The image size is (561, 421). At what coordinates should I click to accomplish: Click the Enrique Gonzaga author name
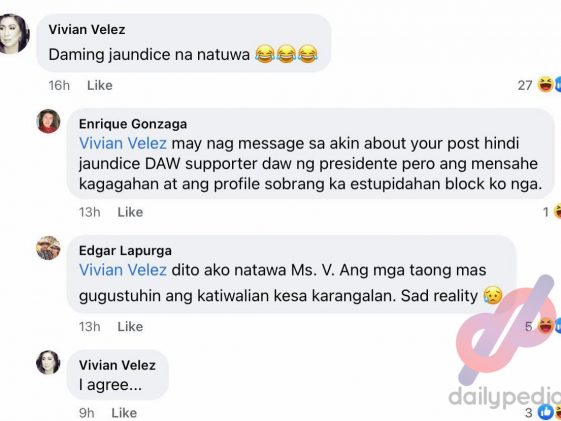point(133,124)
